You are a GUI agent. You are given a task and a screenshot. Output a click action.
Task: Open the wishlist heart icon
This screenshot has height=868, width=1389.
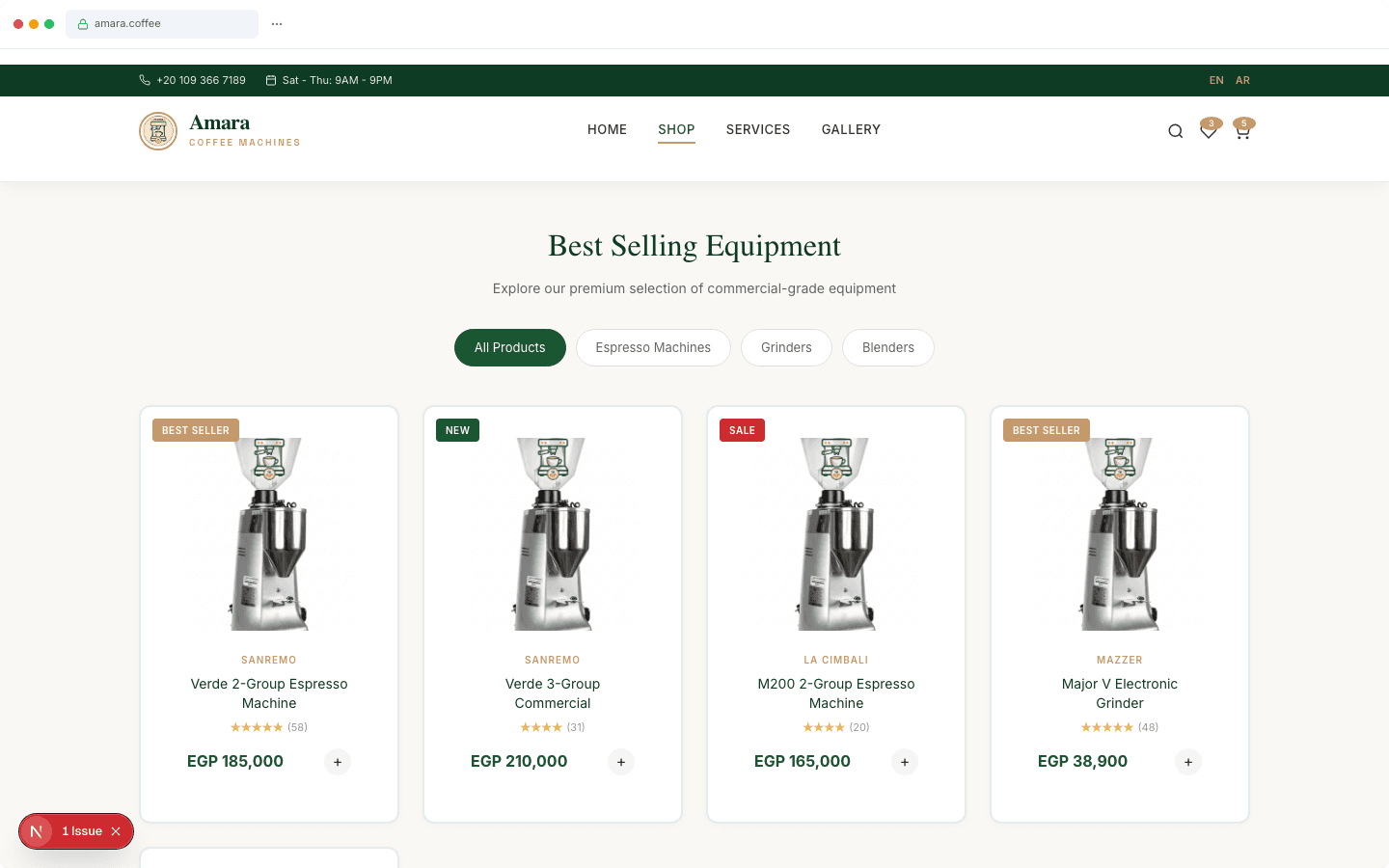(1208, 131)
